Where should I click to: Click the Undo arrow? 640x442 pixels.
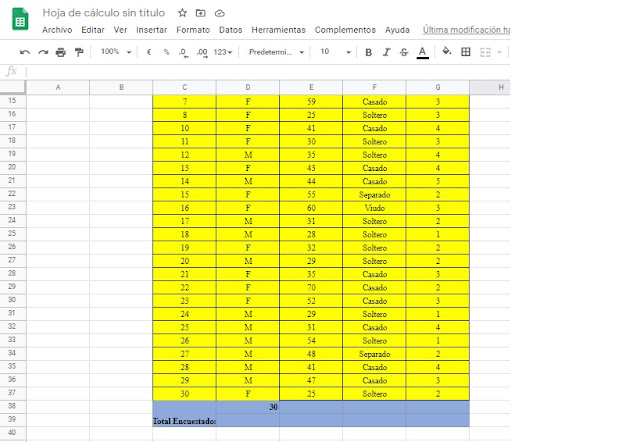[x=25, y=52]
